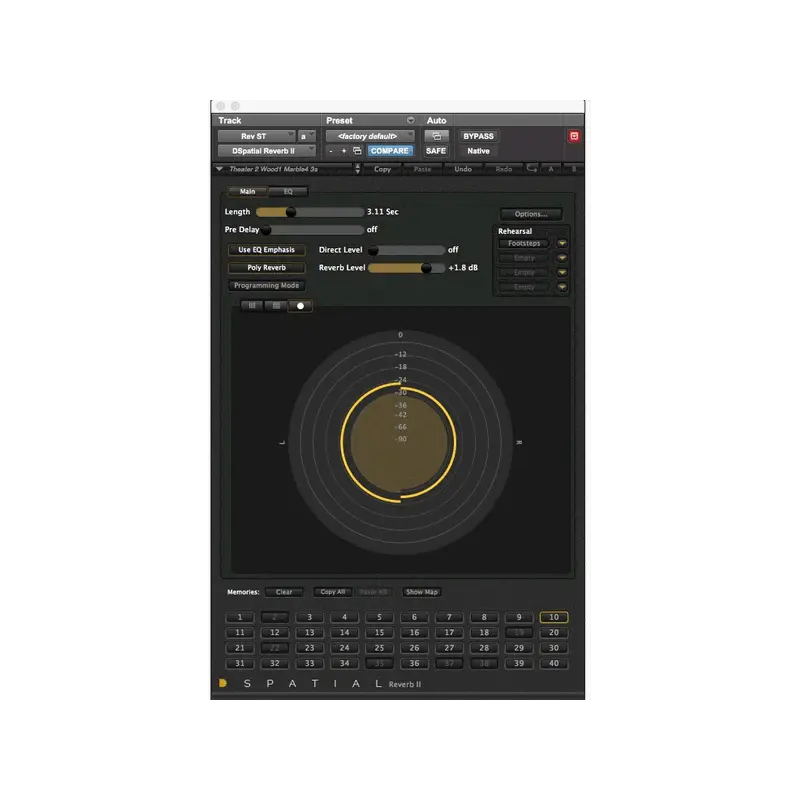Click the red target plug-in button
The width and height of the screenshot is (800, 800).
(574, 136)
